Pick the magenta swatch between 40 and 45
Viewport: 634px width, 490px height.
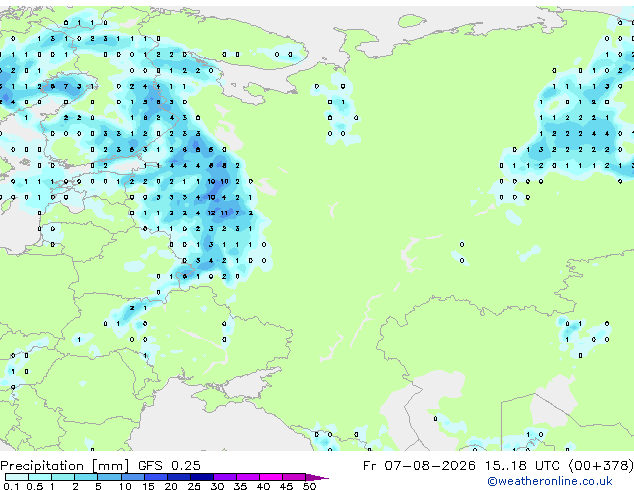coord(271,477)
